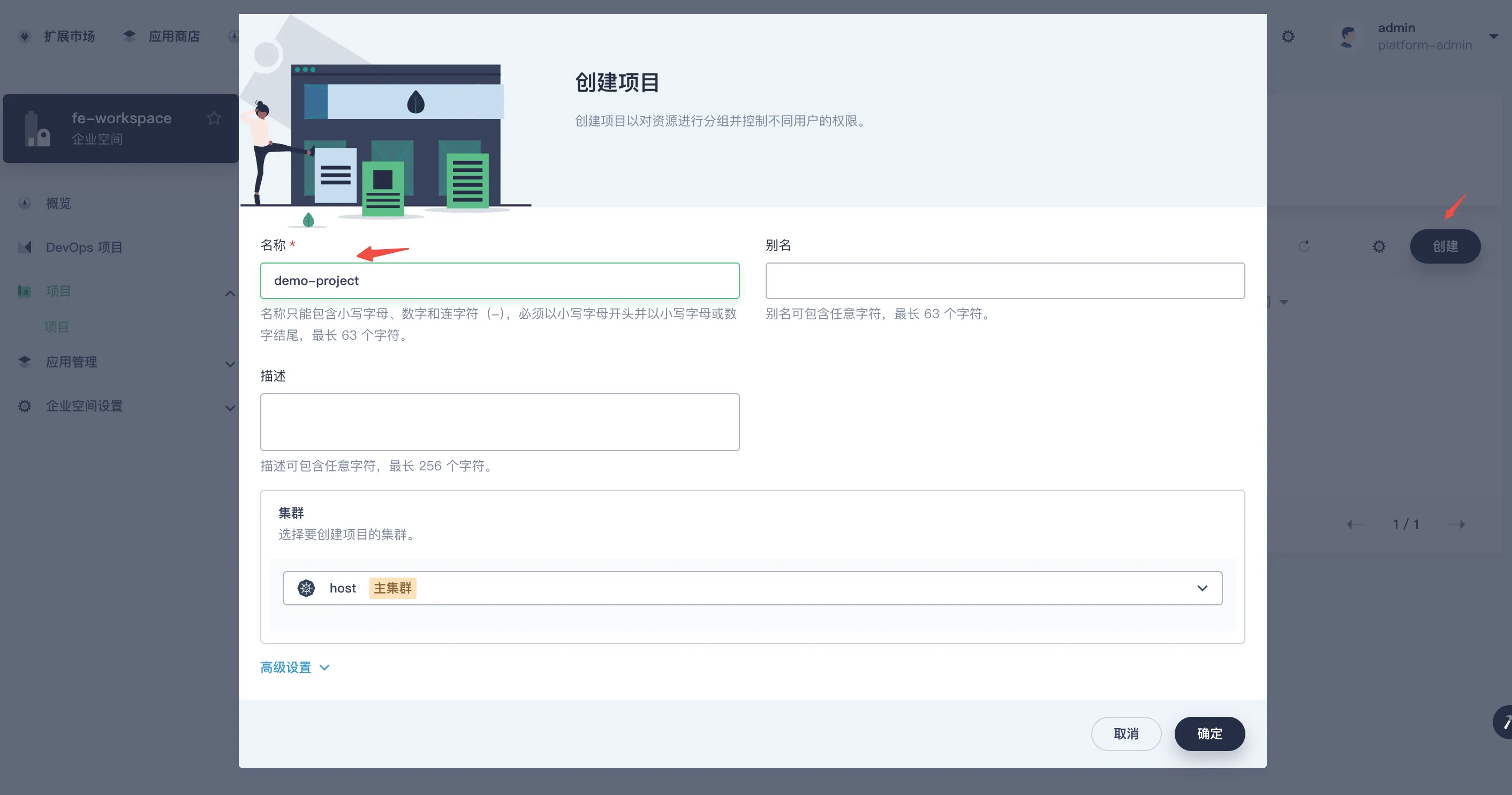
Task: Click the 扩展市场 plug icon
Action: click(25, 36)
